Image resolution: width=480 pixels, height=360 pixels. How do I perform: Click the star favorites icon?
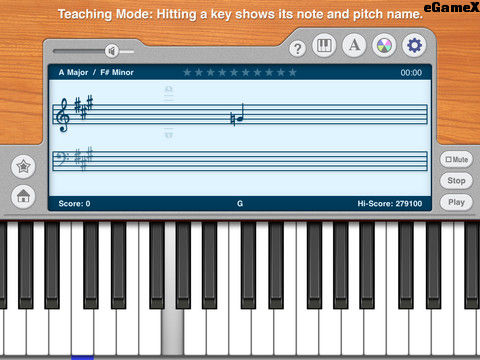(x=23, y=166)
